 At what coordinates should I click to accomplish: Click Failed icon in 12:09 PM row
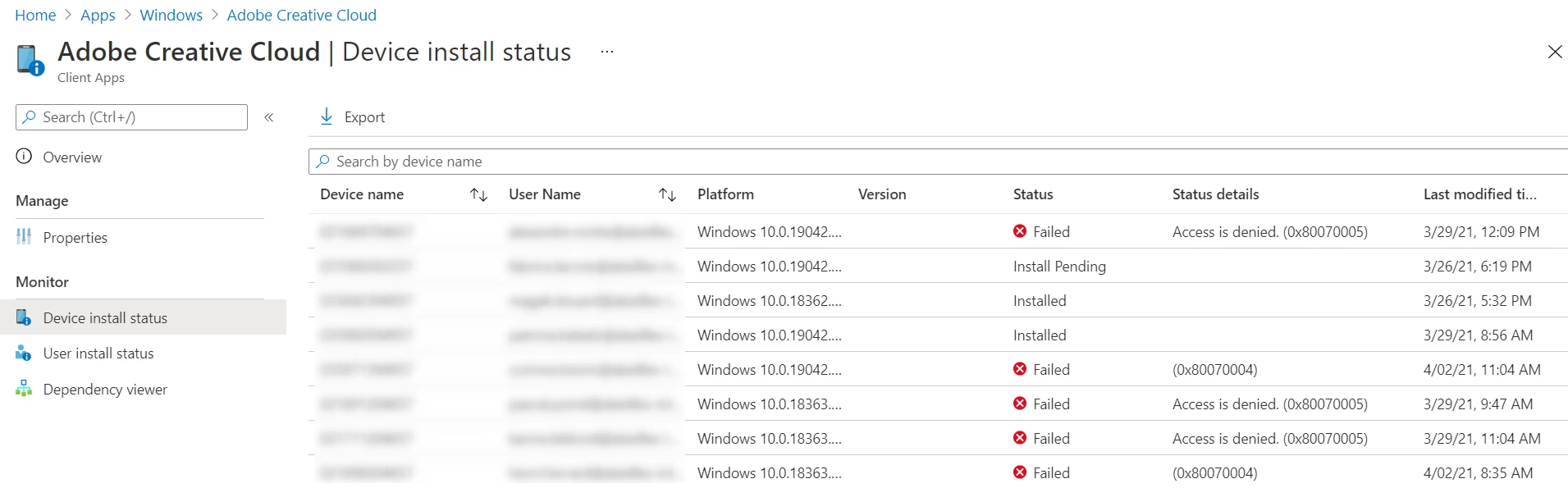click(x=1020, y=231)
